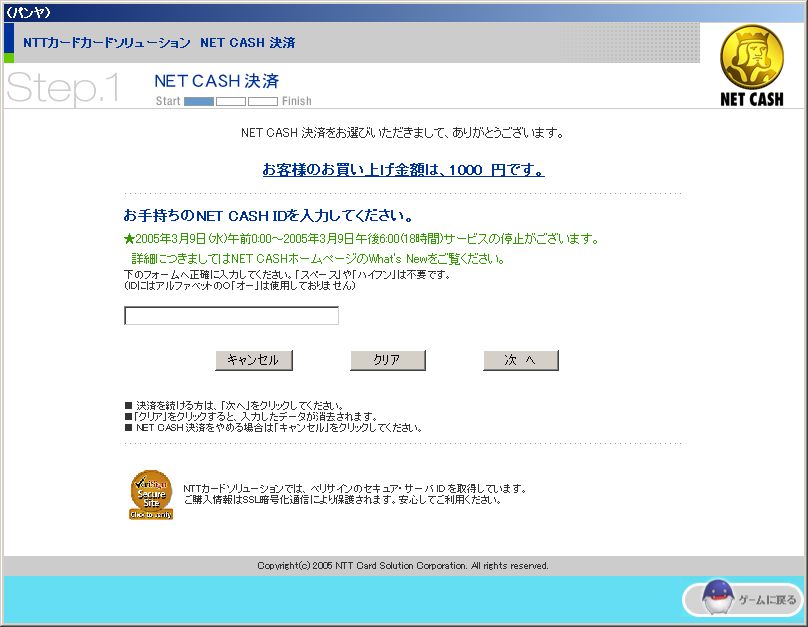Click the third empty progress segment

263,101
